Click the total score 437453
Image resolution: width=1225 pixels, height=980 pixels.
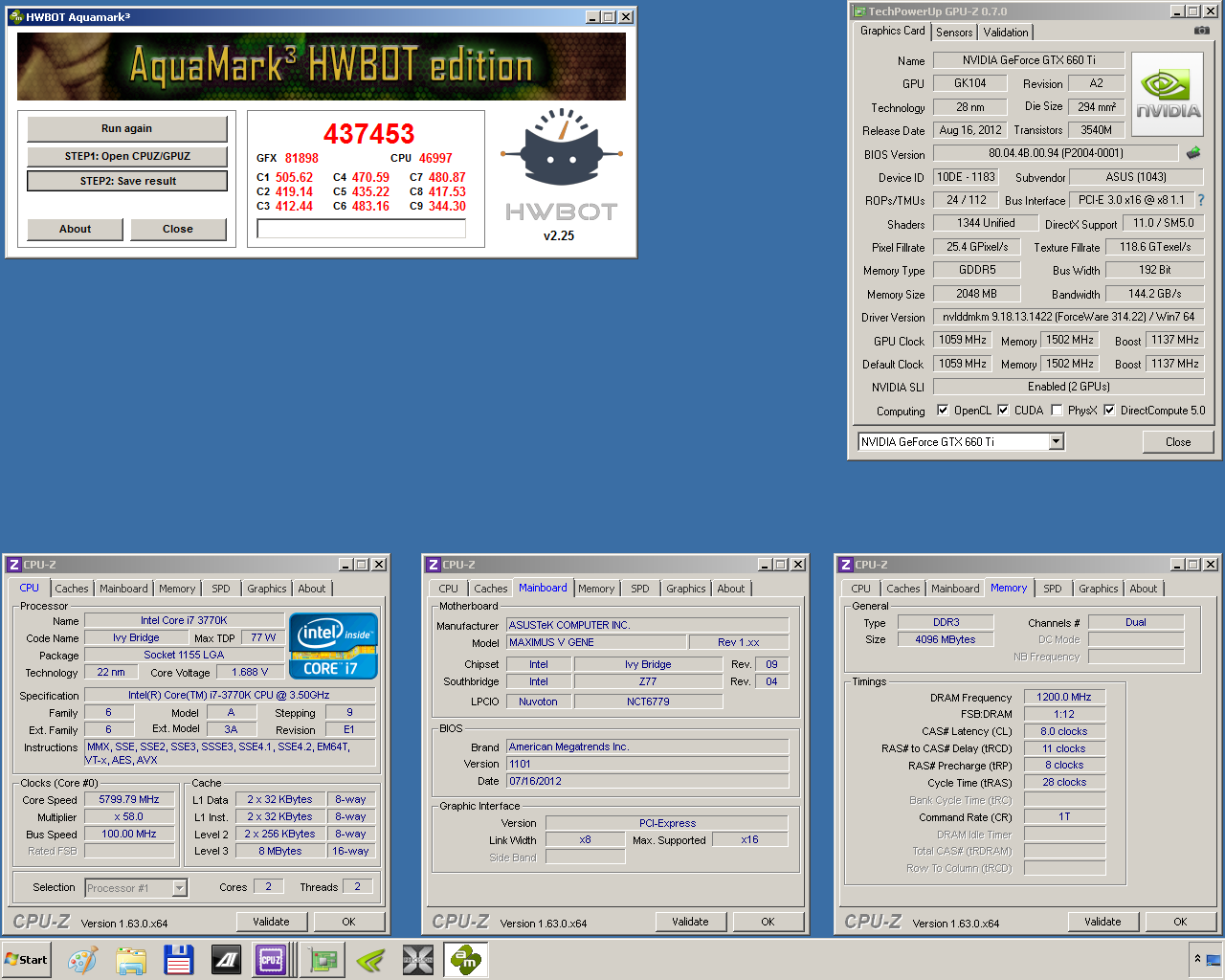click(369, 133)
